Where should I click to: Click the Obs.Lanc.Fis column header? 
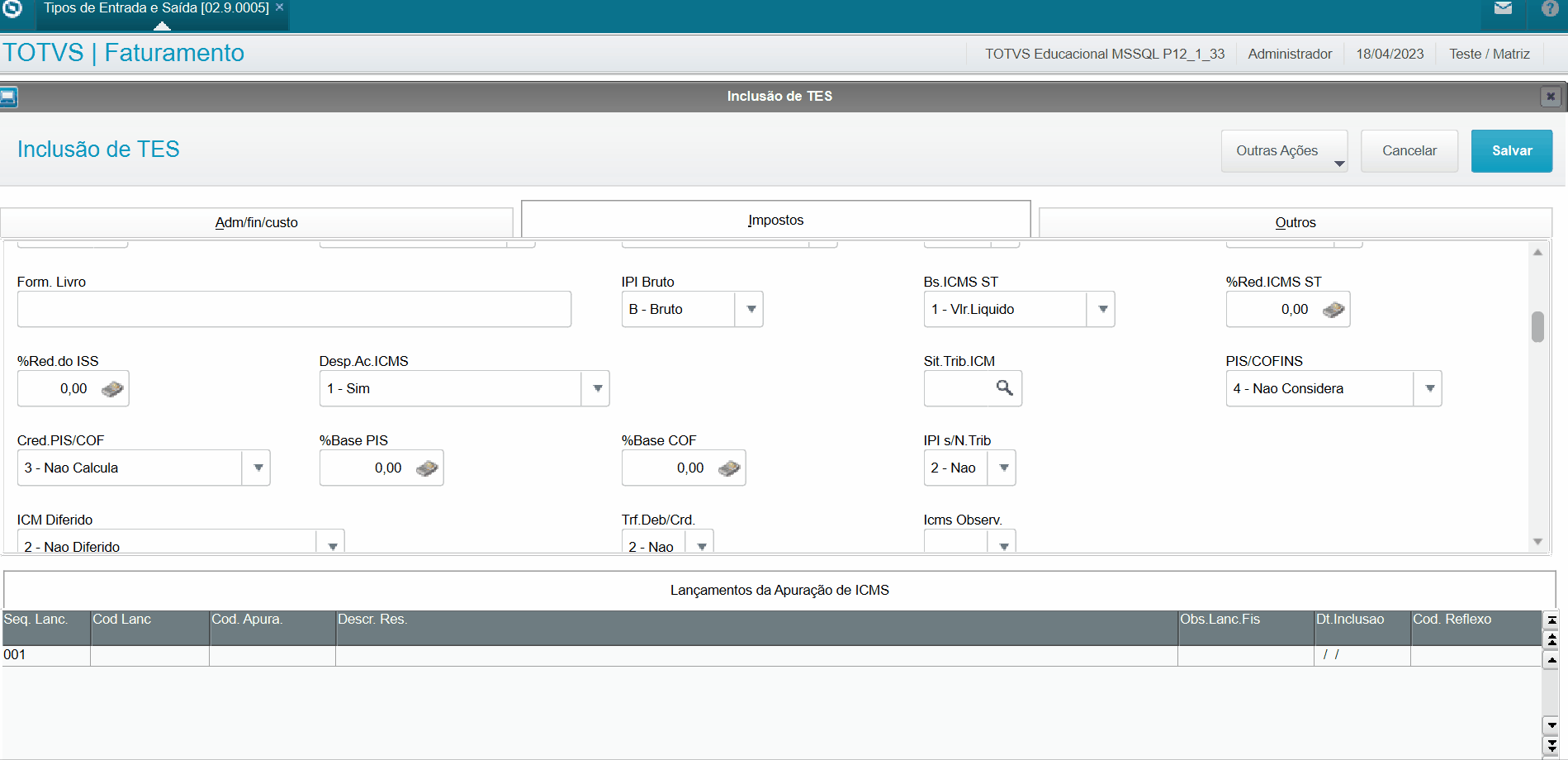tap(1246, 628)
